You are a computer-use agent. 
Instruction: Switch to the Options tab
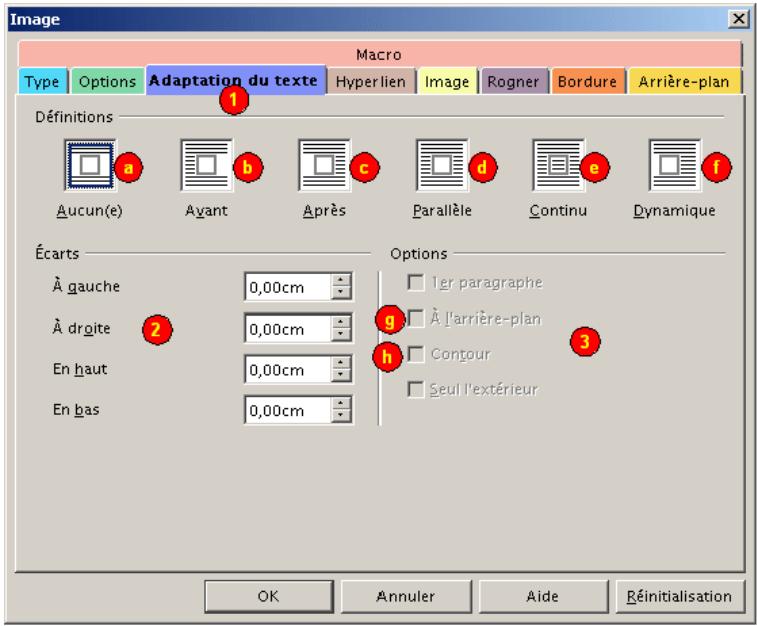click(x=107, y=82)
